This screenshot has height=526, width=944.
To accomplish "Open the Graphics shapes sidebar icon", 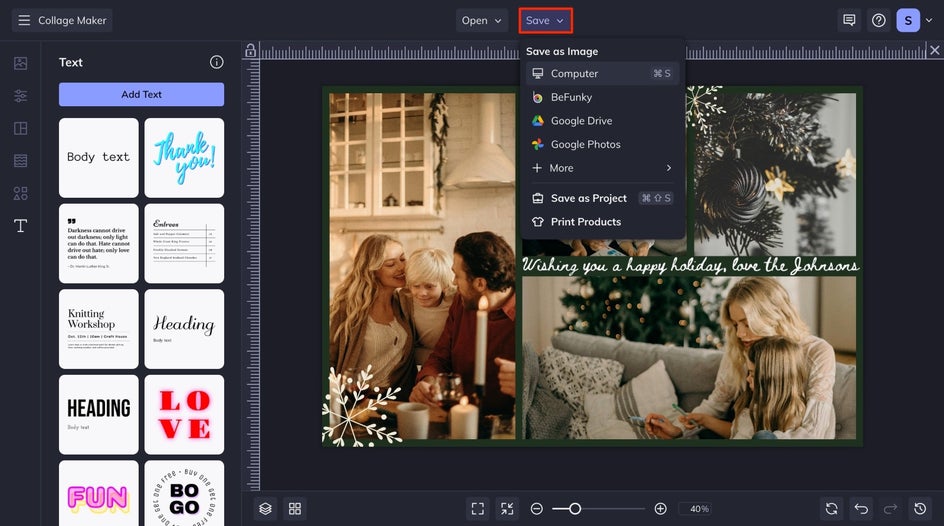I will pyautogui.click(x=20, y=193).
